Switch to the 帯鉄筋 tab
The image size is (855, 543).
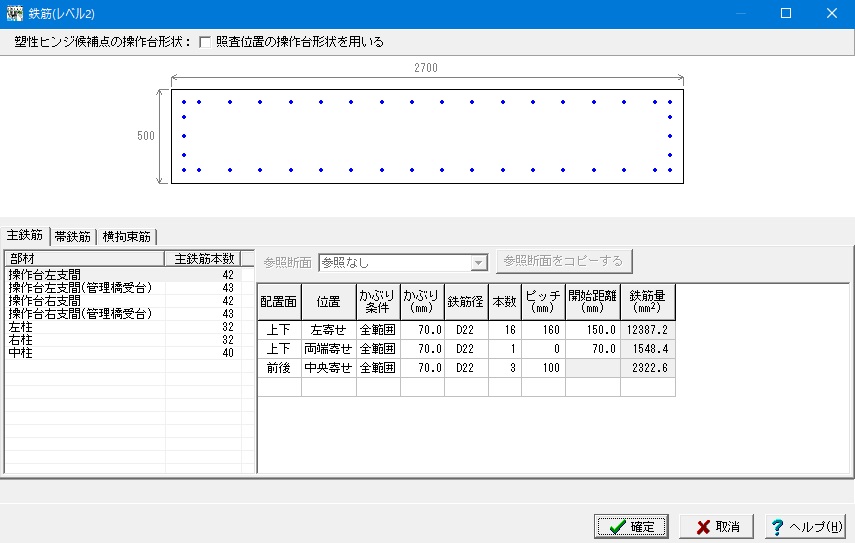73,237
